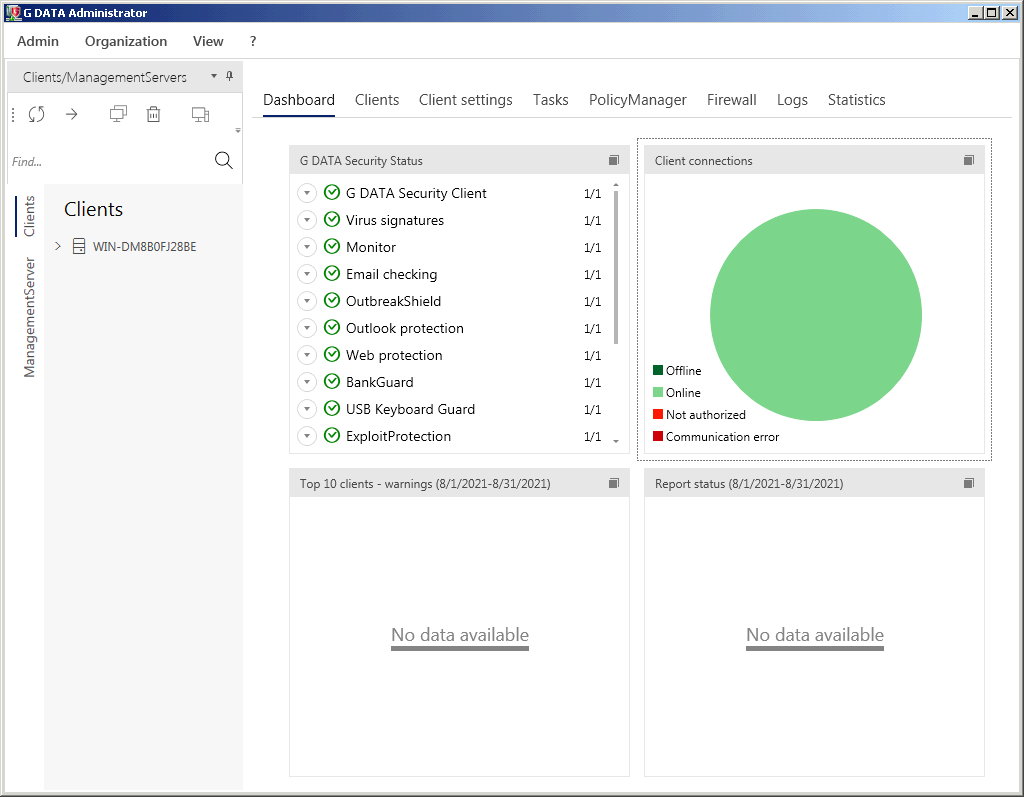Open dropdown next to Web protection
The height and width of the screenshot is (797, 1024).
(x=306, y=355)
